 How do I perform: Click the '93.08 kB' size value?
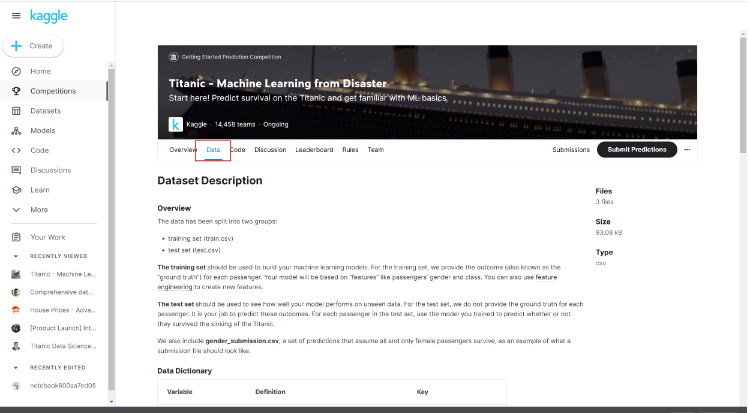608,233
